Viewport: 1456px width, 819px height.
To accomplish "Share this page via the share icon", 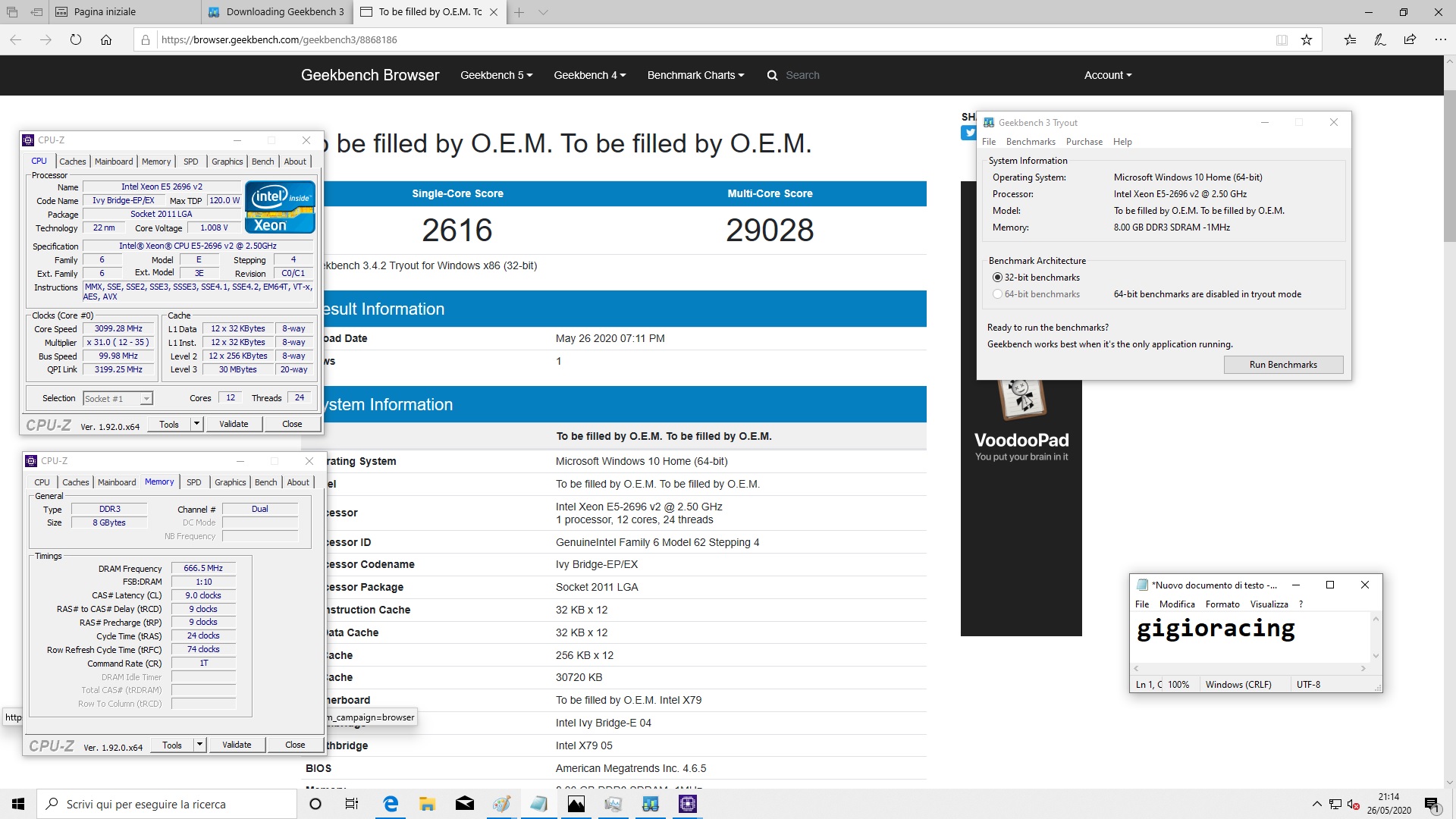I will (x=1410, y=39).
